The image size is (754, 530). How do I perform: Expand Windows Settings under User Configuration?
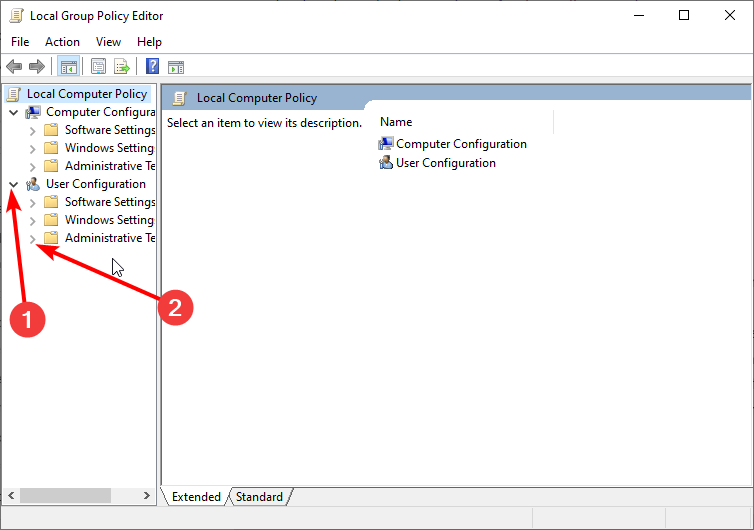(x=32, y=221)
